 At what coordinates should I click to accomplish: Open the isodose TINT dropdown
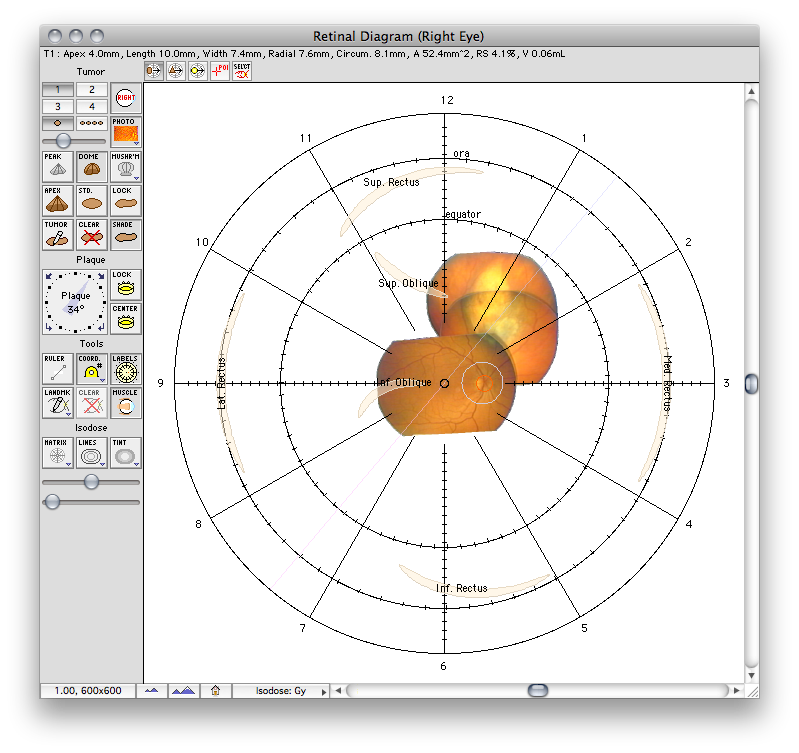tap(125, 453)
